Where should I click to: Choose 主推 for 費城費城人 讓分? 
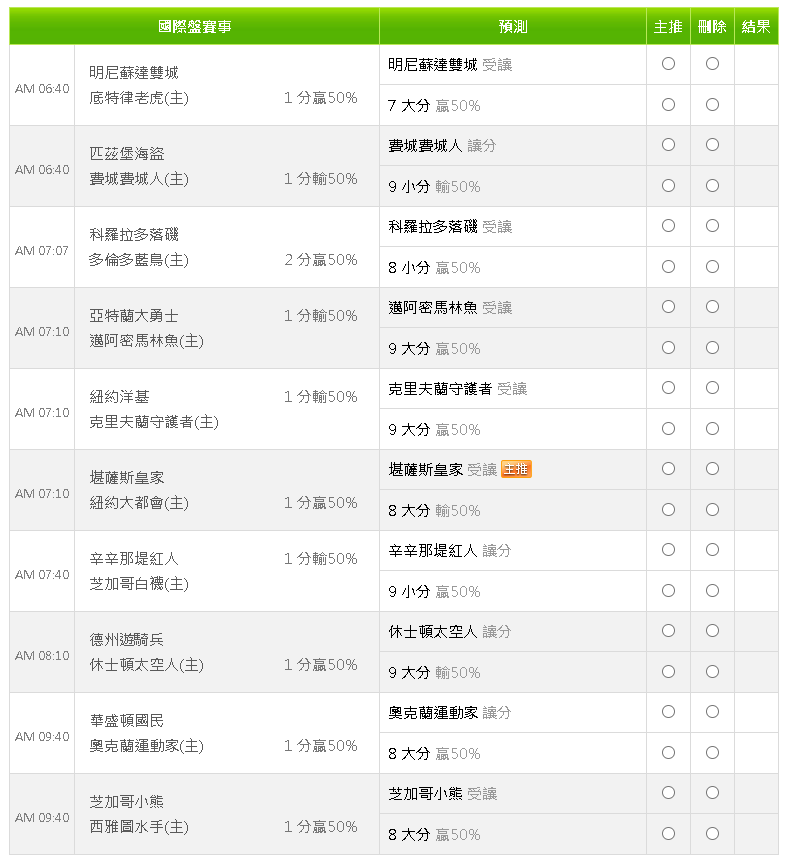[x=668, y=145]
